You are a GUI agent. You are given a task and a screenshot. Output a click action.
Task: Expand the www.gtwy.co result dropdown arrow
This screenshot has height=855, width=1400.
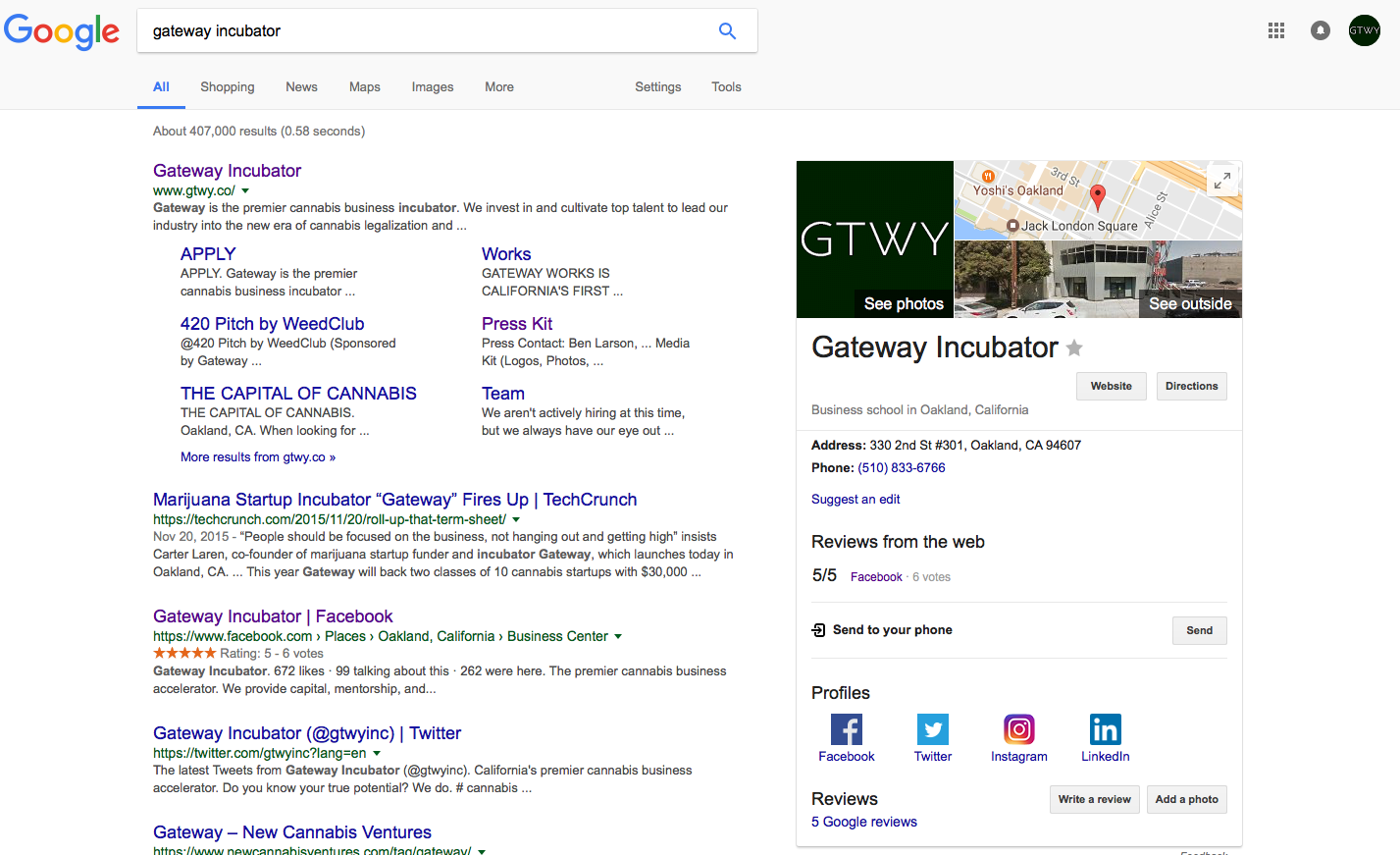(245, 191)
